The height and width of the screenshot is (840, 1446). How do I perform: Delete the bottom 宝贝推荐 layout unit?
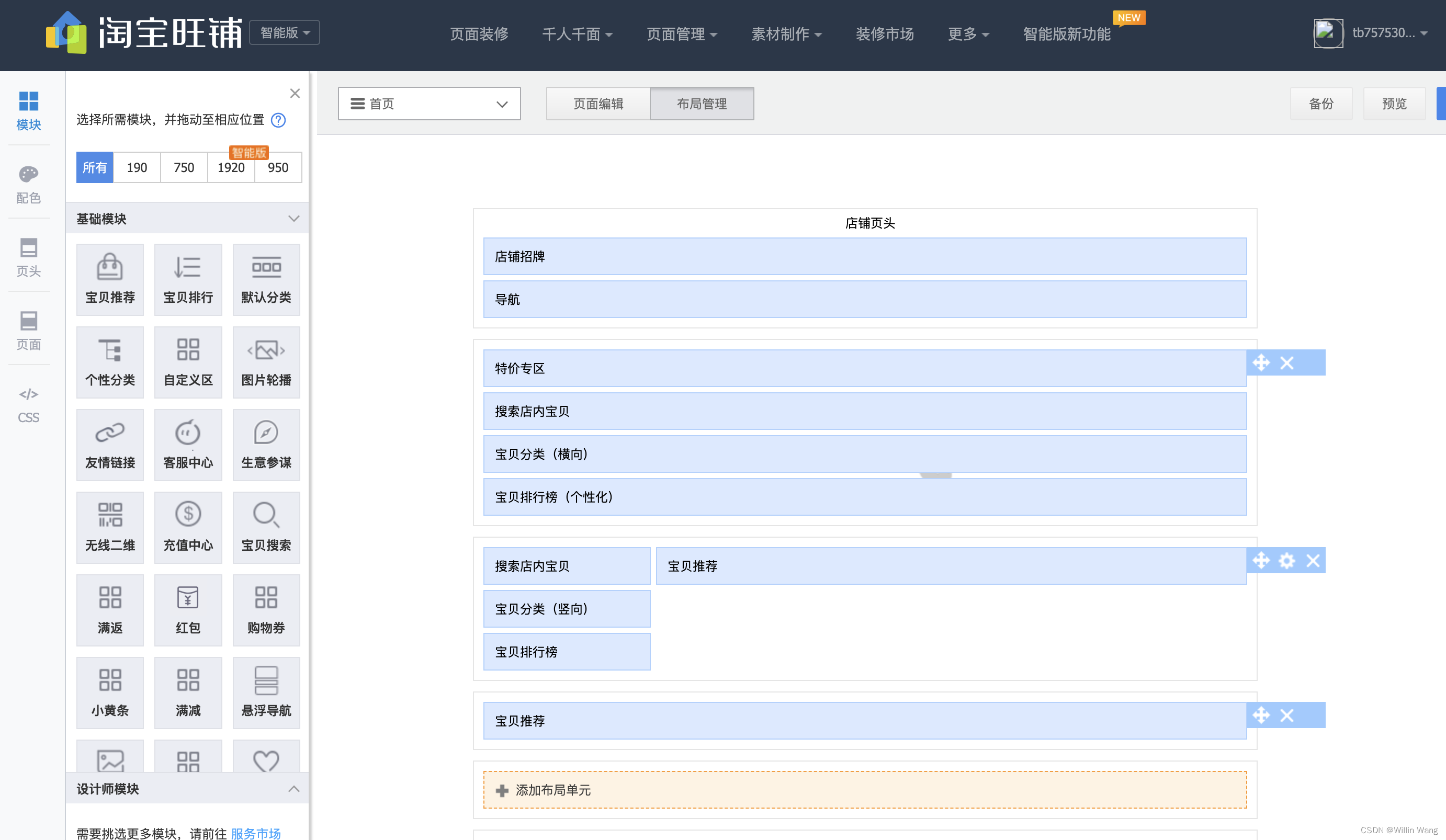tap(1286, 715)
